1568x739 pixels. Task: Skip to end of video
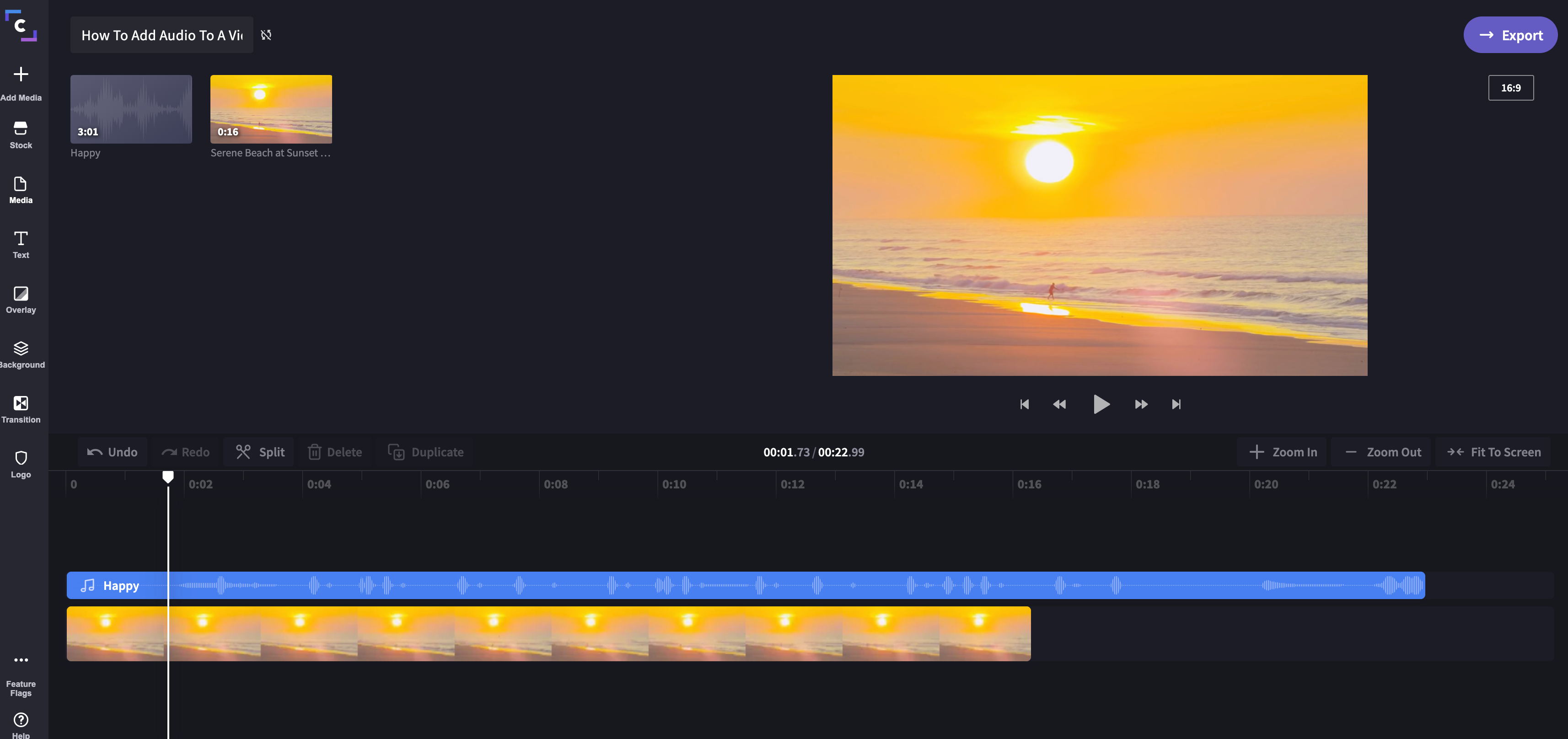point(1176,404)
